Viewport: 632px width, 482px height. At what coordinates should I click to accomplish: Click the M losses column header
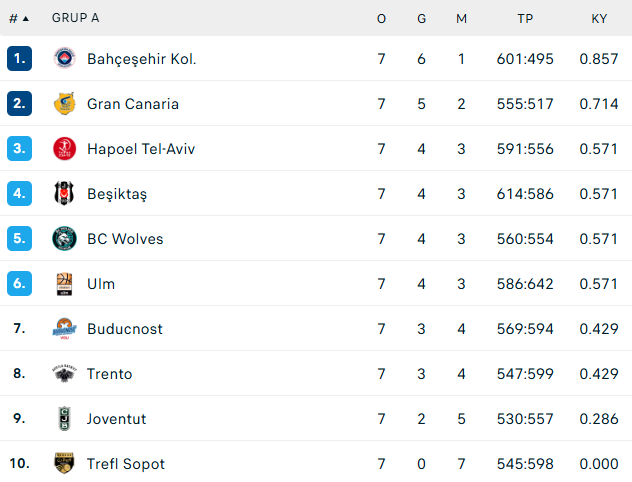coord(462,19)
